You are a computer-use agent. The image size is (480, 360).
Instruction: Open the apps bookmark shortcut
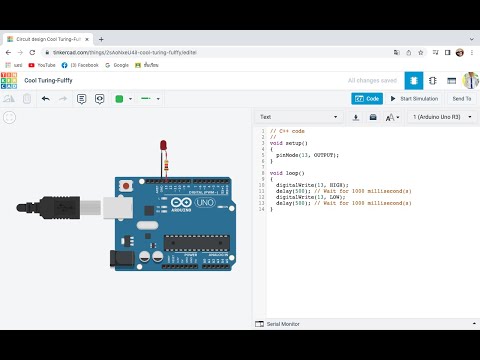click(14, 65)
